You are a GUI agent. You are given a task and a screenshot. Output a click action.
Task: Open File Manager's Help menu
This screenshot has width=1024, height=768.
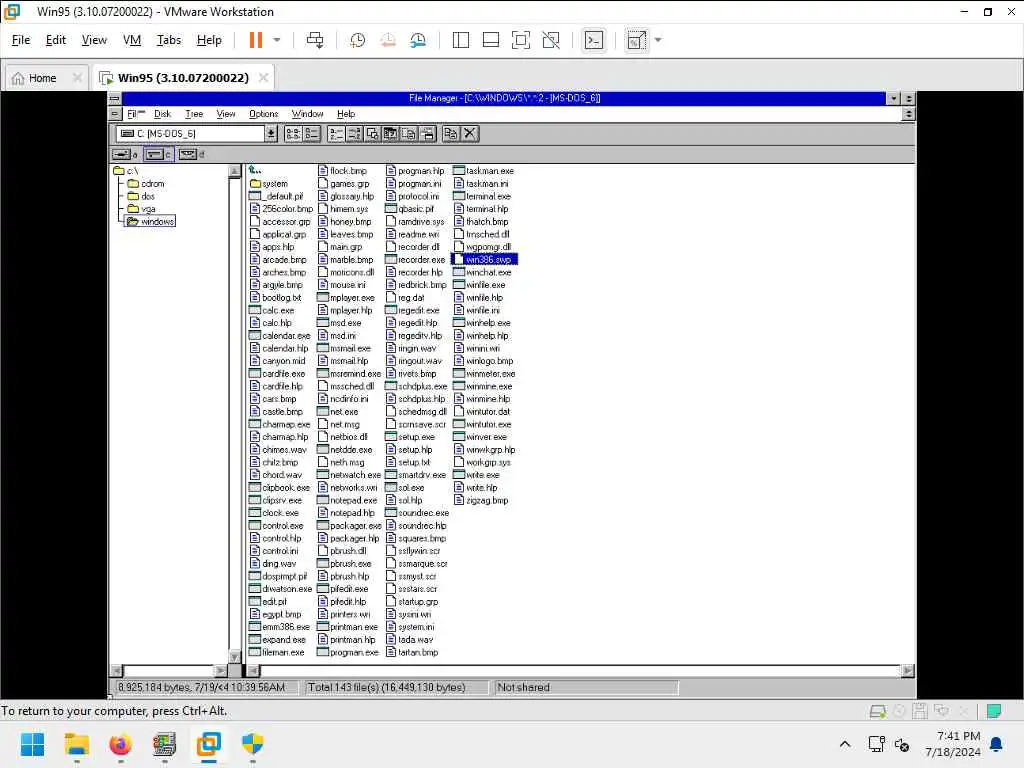(346, 114)
